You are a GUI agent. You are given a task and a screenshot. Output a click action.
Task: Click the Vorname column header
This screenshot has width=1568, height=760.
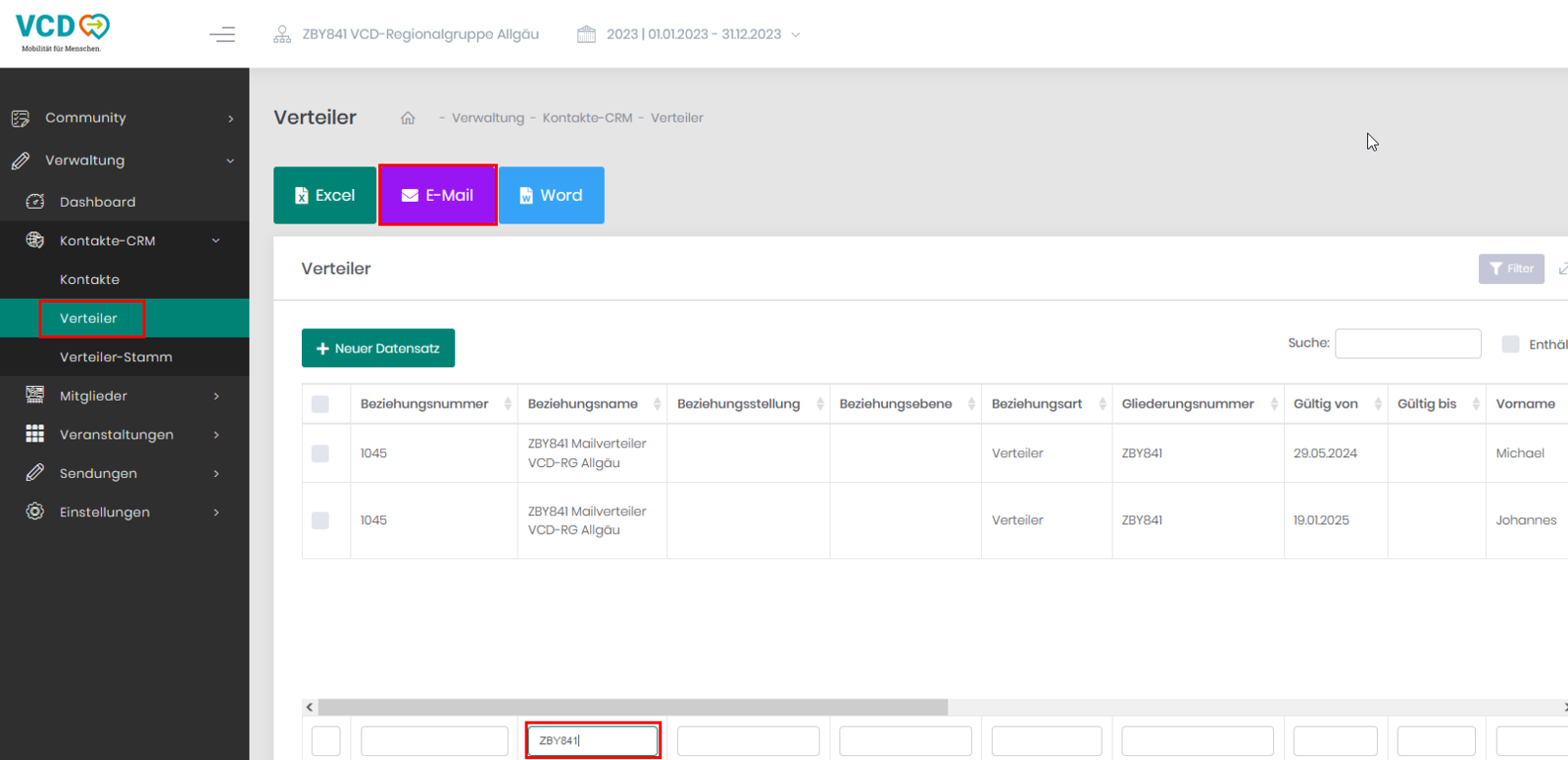pos(1525,404)
